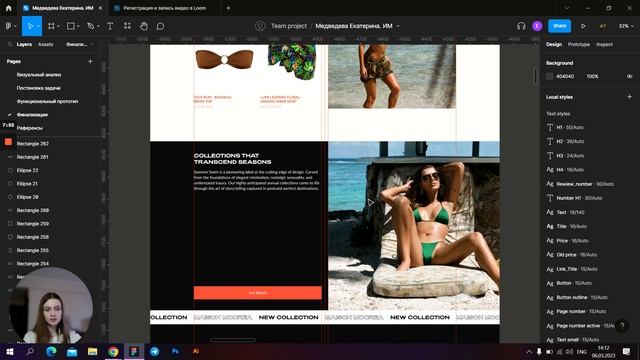Click the canvas horizontal scrollbar

[x=233, y=340]
